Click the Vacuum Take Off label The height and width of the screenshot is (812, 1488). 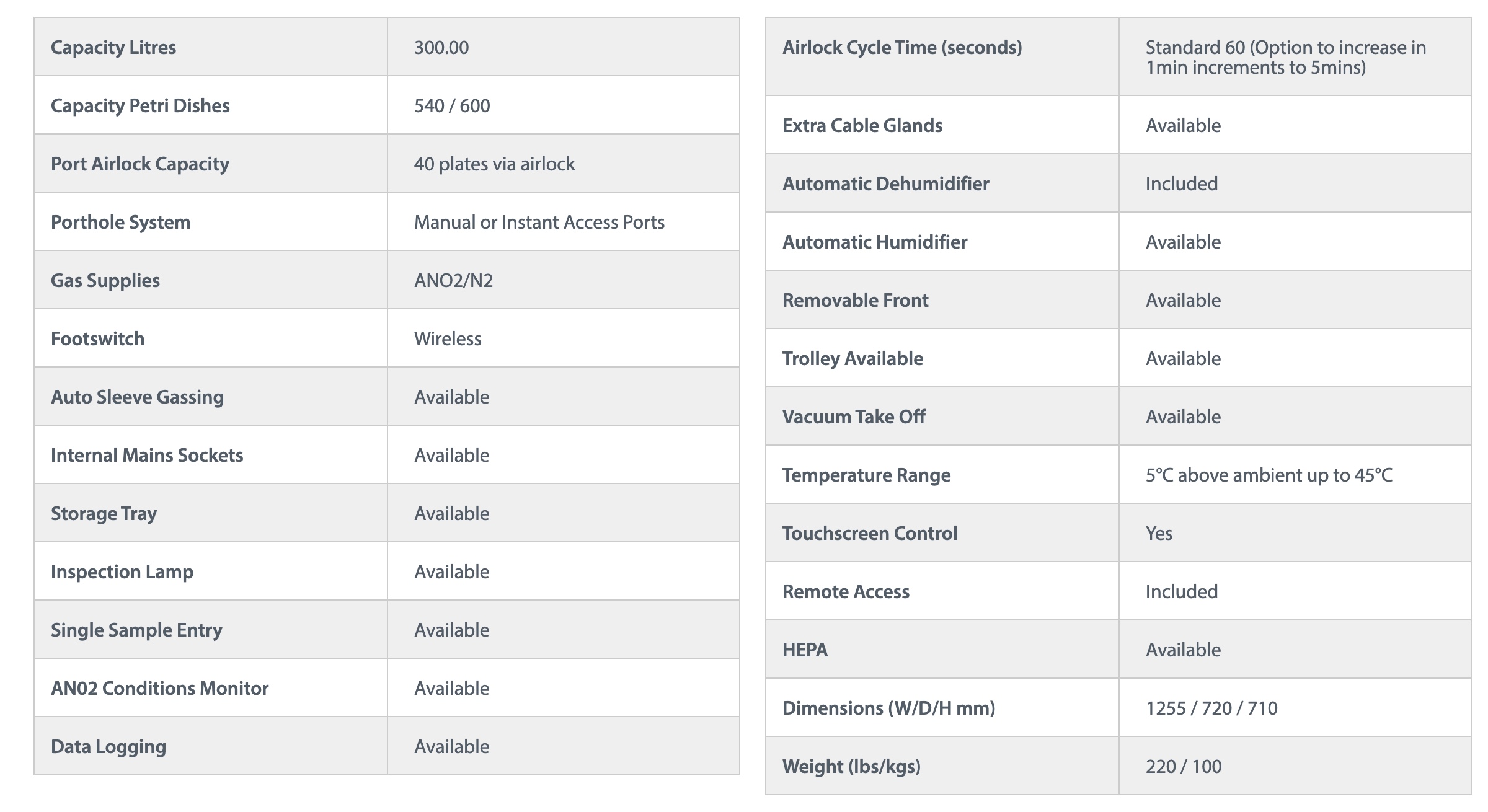point(854,417)
